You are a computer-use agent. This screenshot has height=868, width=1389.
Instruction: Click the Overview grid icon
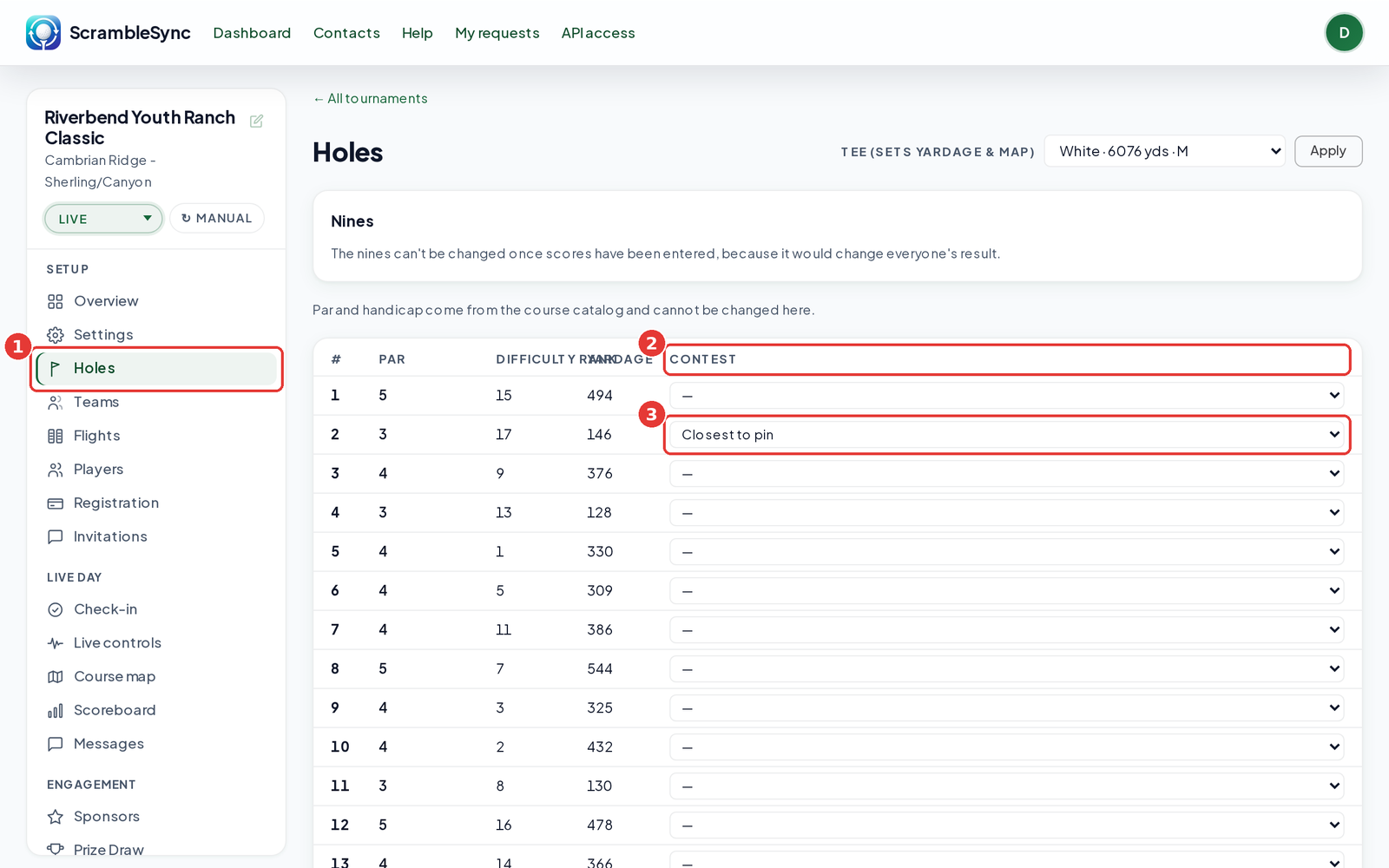[56, 301]
